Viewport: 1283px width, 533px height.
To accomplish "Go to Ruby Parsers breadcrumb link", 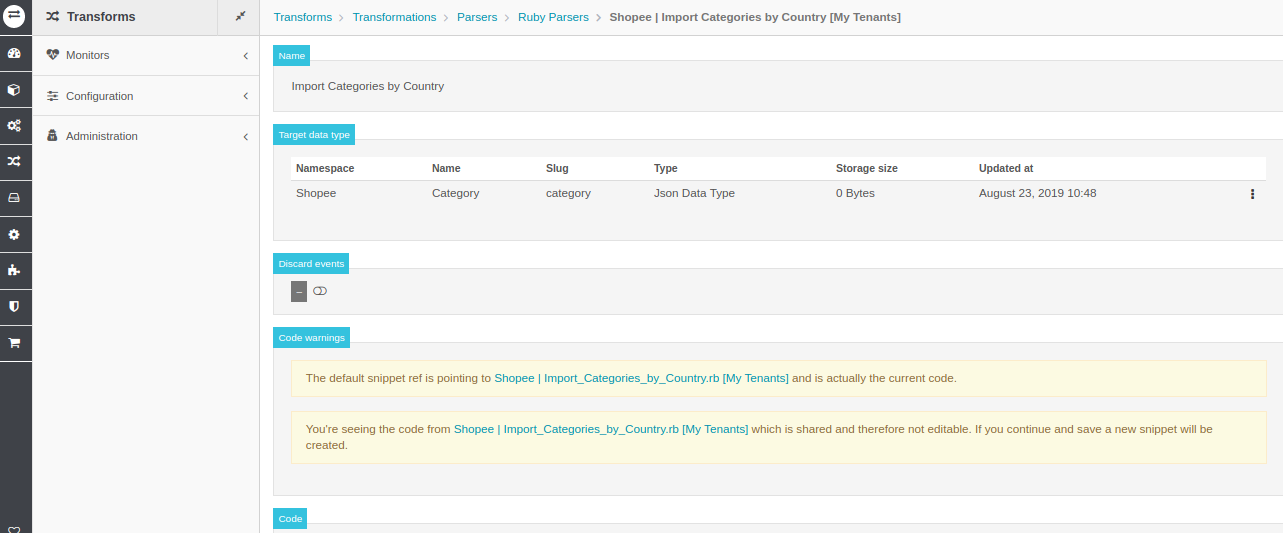I will [x=553, y=18].
